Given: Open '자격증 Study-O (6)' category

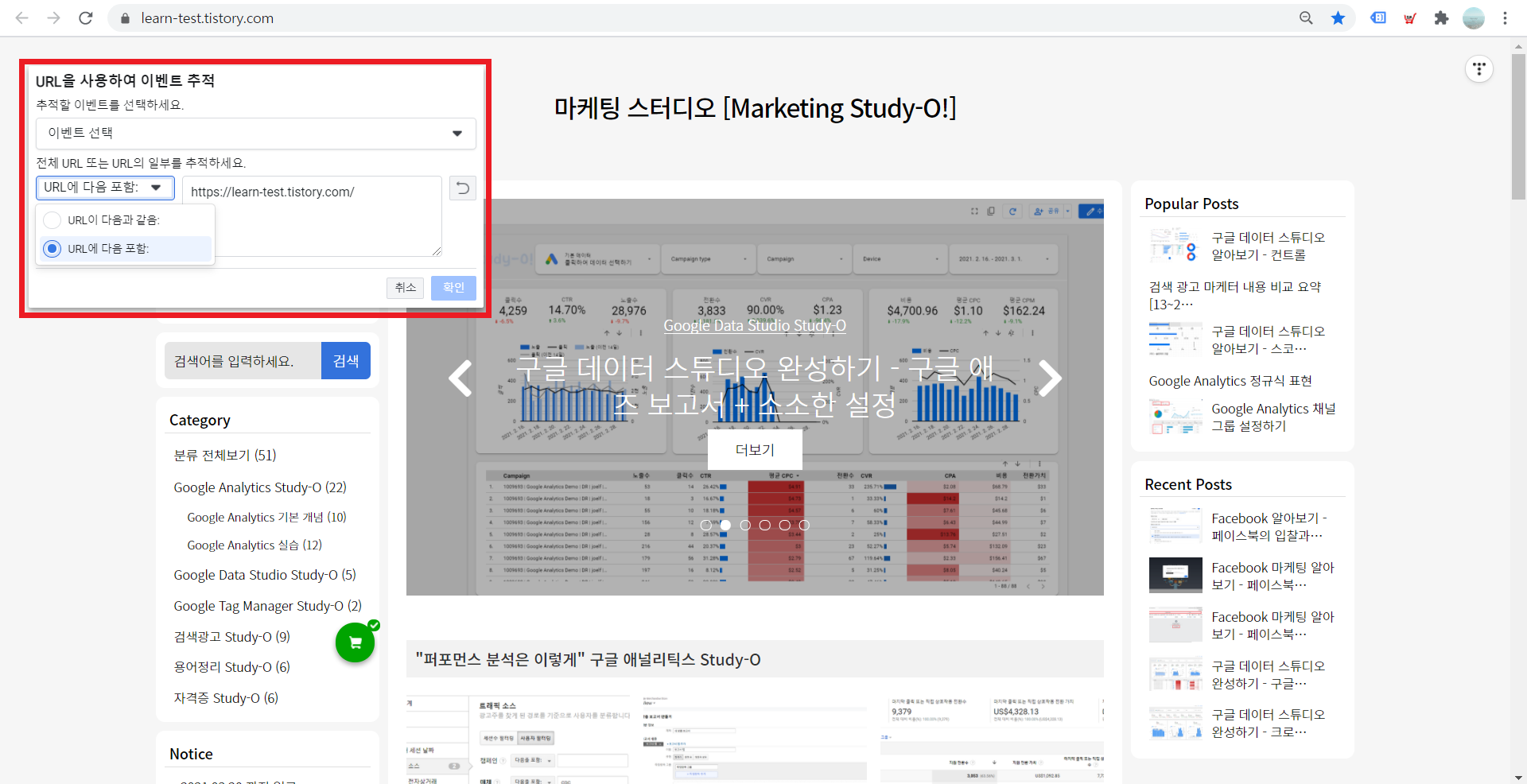Looking at the screenshot, I should coord(226,698).
